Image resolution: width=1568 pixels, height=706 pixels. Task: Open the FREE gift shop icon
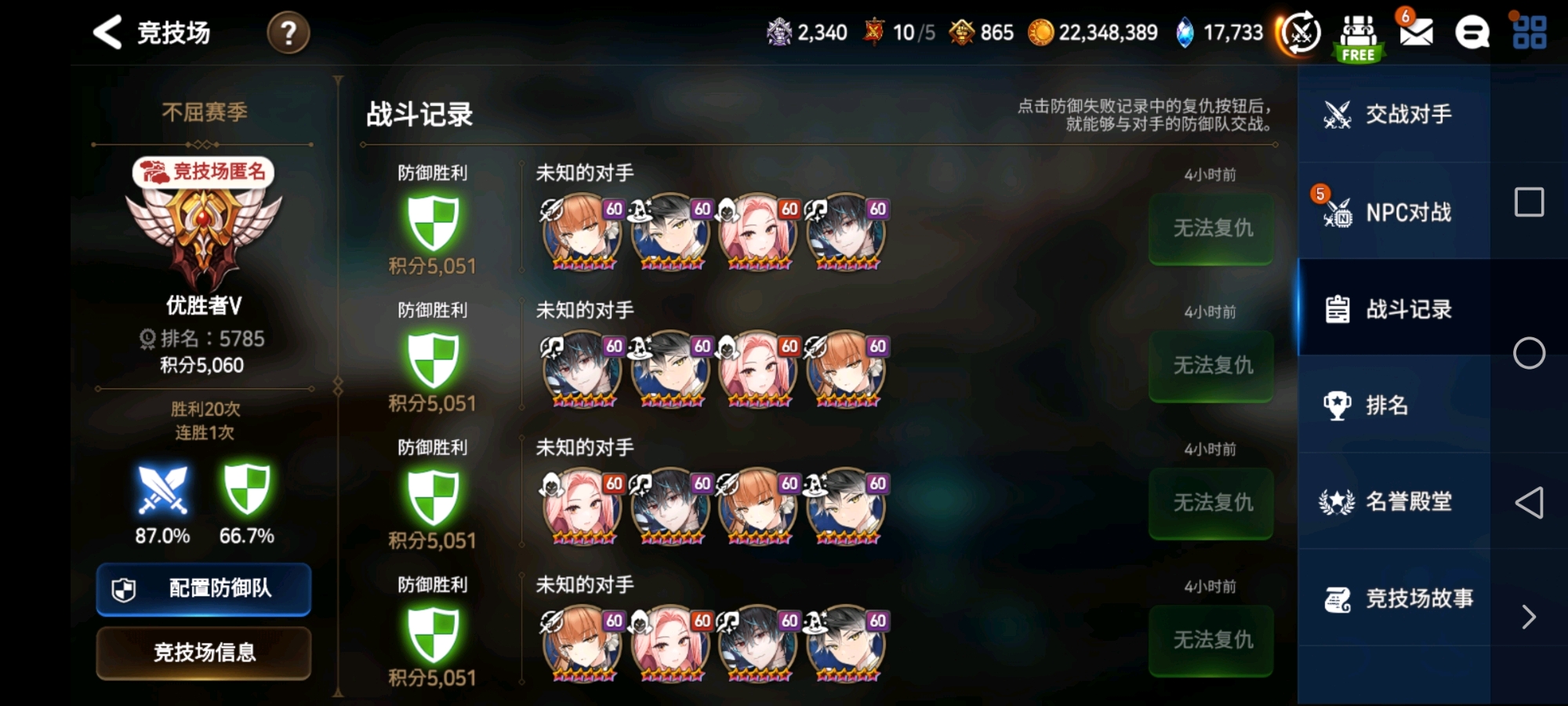1359,38
